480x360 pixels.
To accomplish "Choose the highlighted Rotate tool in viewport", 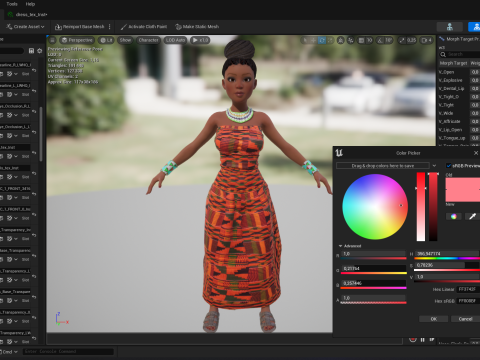I will [322, 40].
